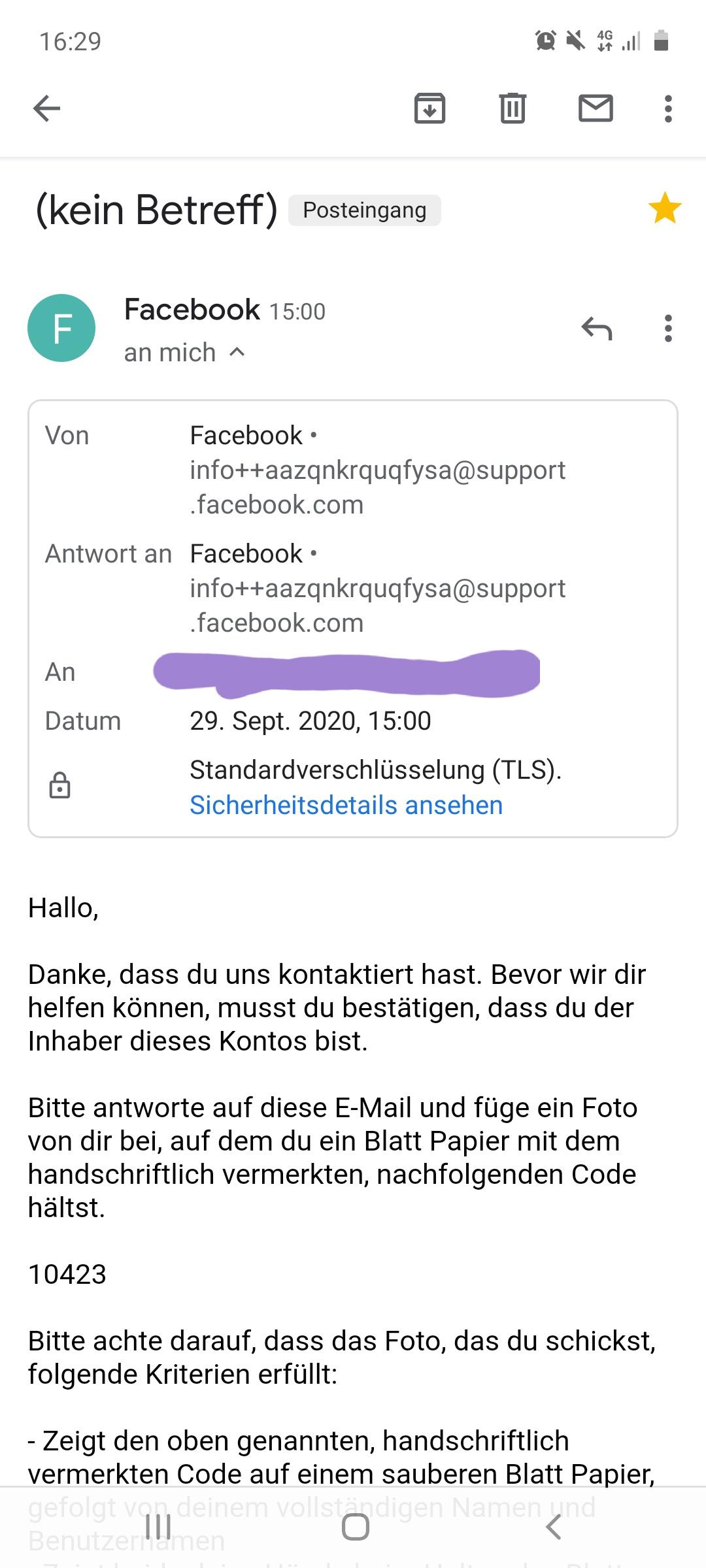Viewport: 706px width, 1568px height.
Task: Tap the reply-to address under Antwort an
Action: (x=377, y=606)
